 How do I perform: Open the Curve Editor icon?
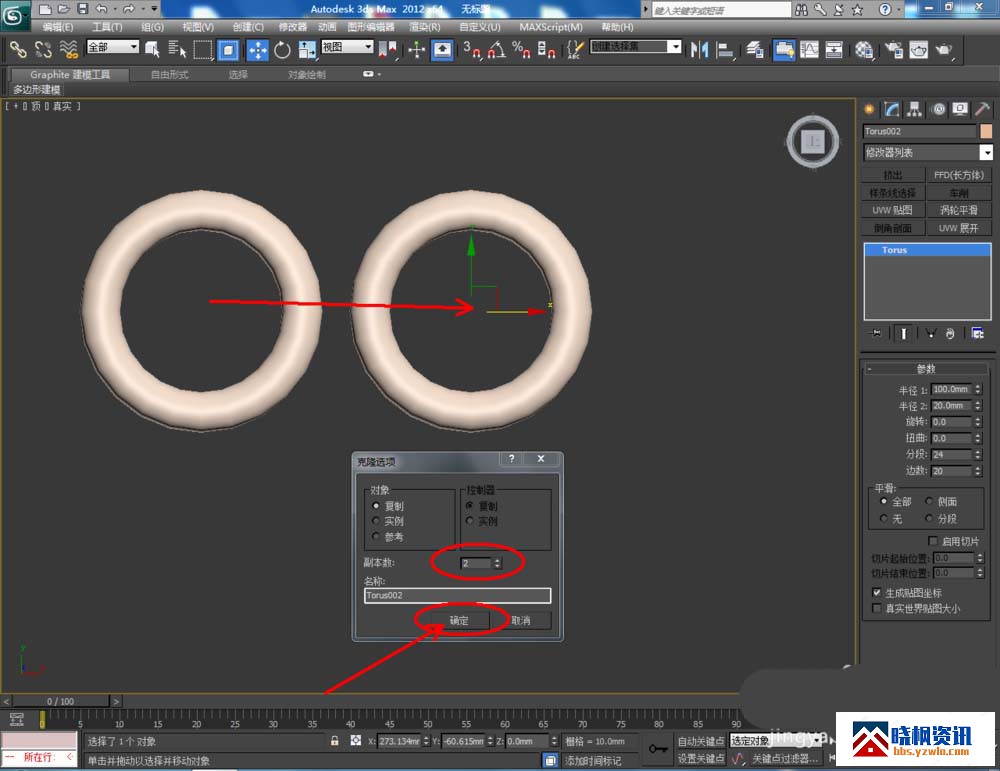coord(809,49)
